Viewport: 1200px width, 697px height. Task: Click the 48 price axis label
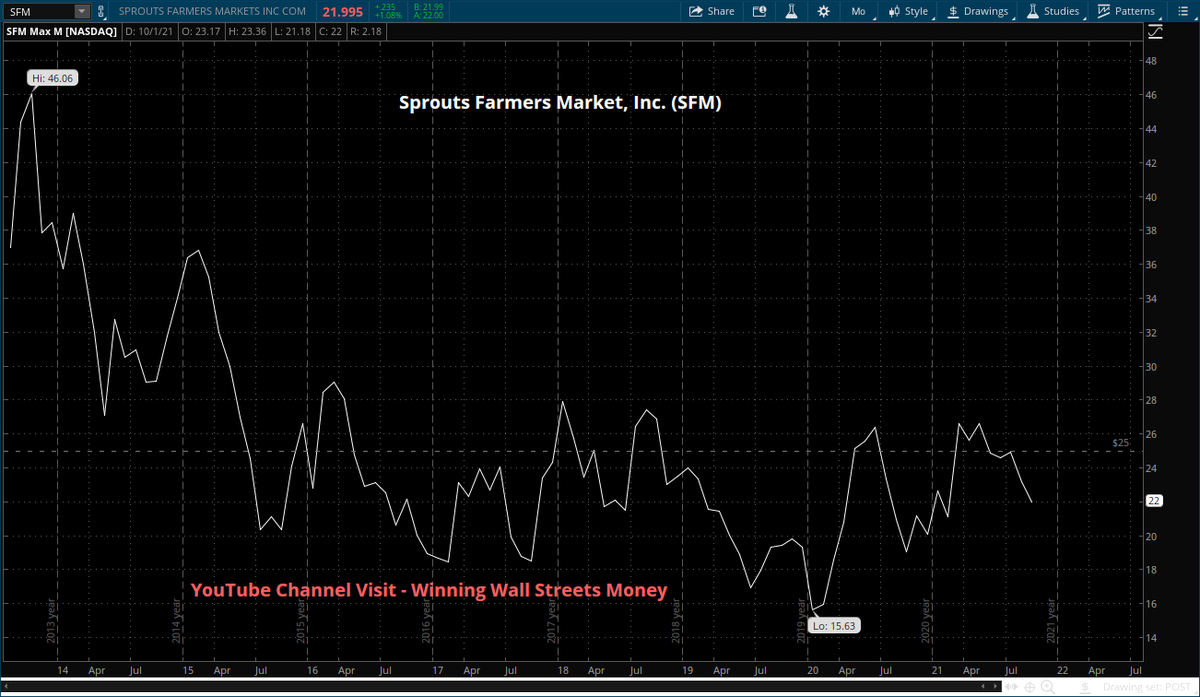(x=1152, y=60)
